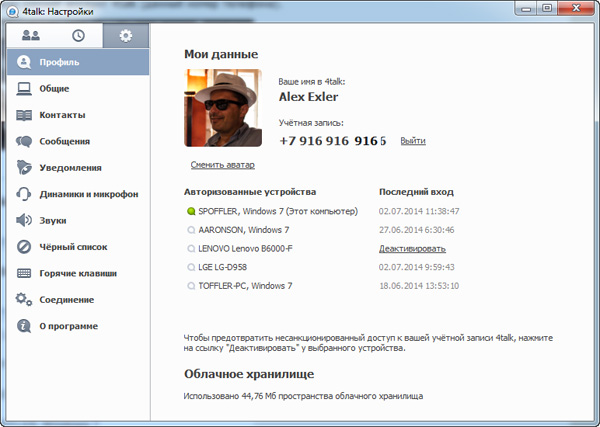
Task: Click the Уведомления bell icon
Action: 24,168
